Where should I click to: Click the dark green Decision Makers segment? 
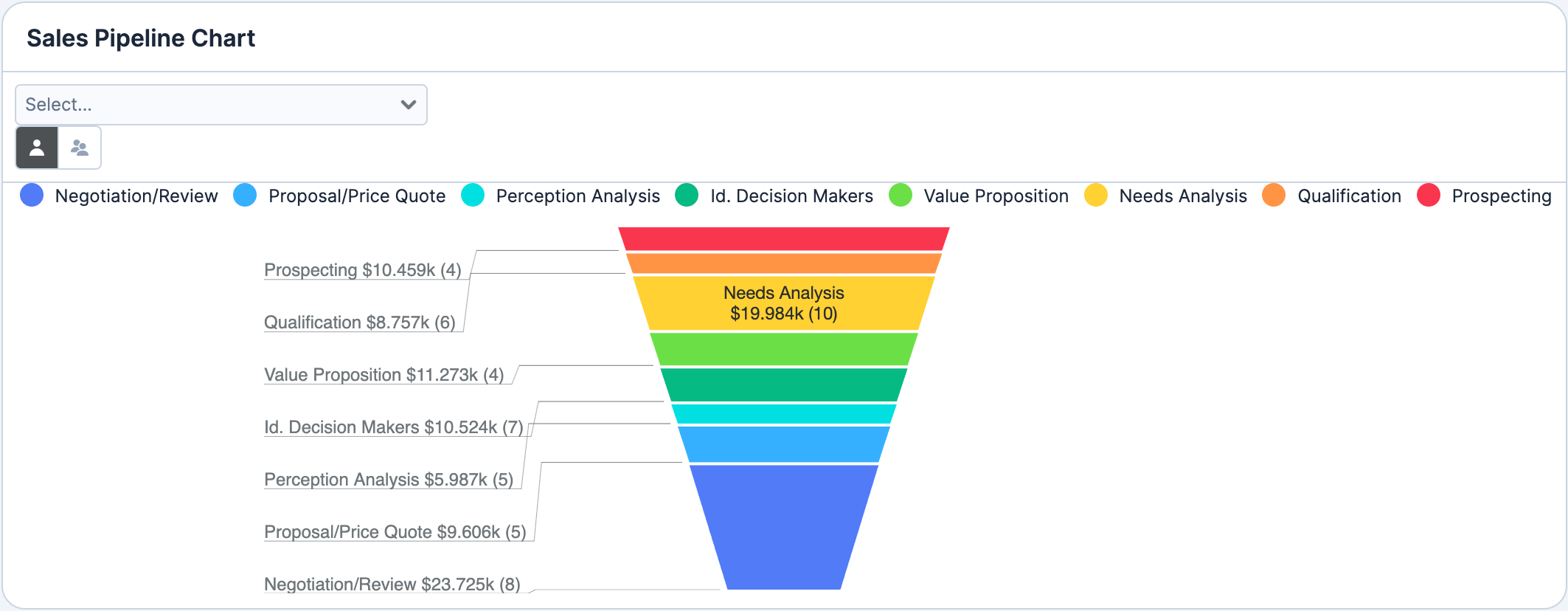pos(783,384)
